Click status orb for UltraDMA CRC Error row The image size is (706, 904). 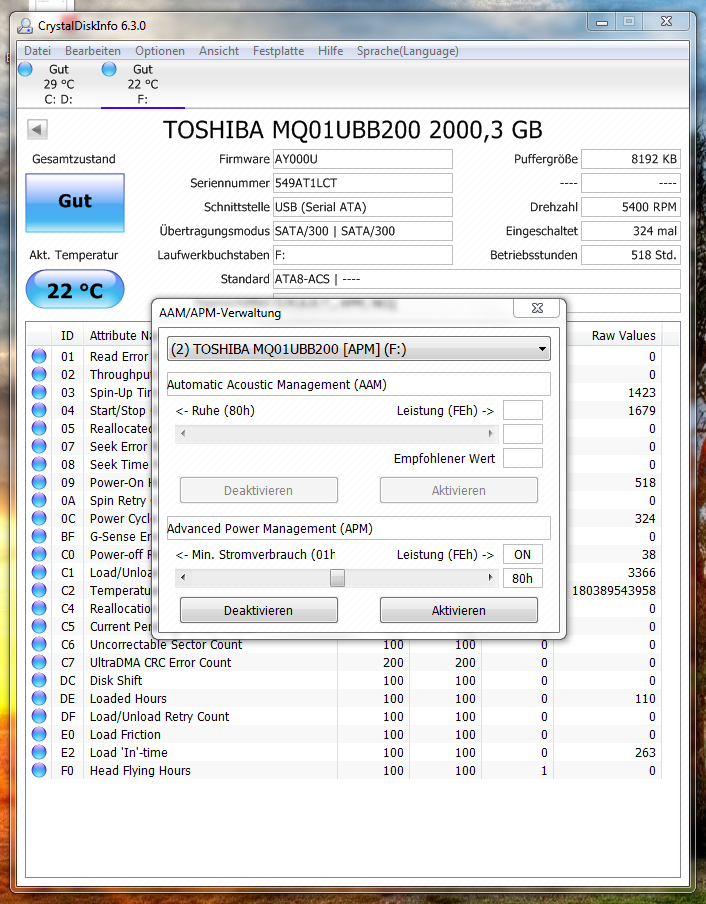click(x=39, y=662)
